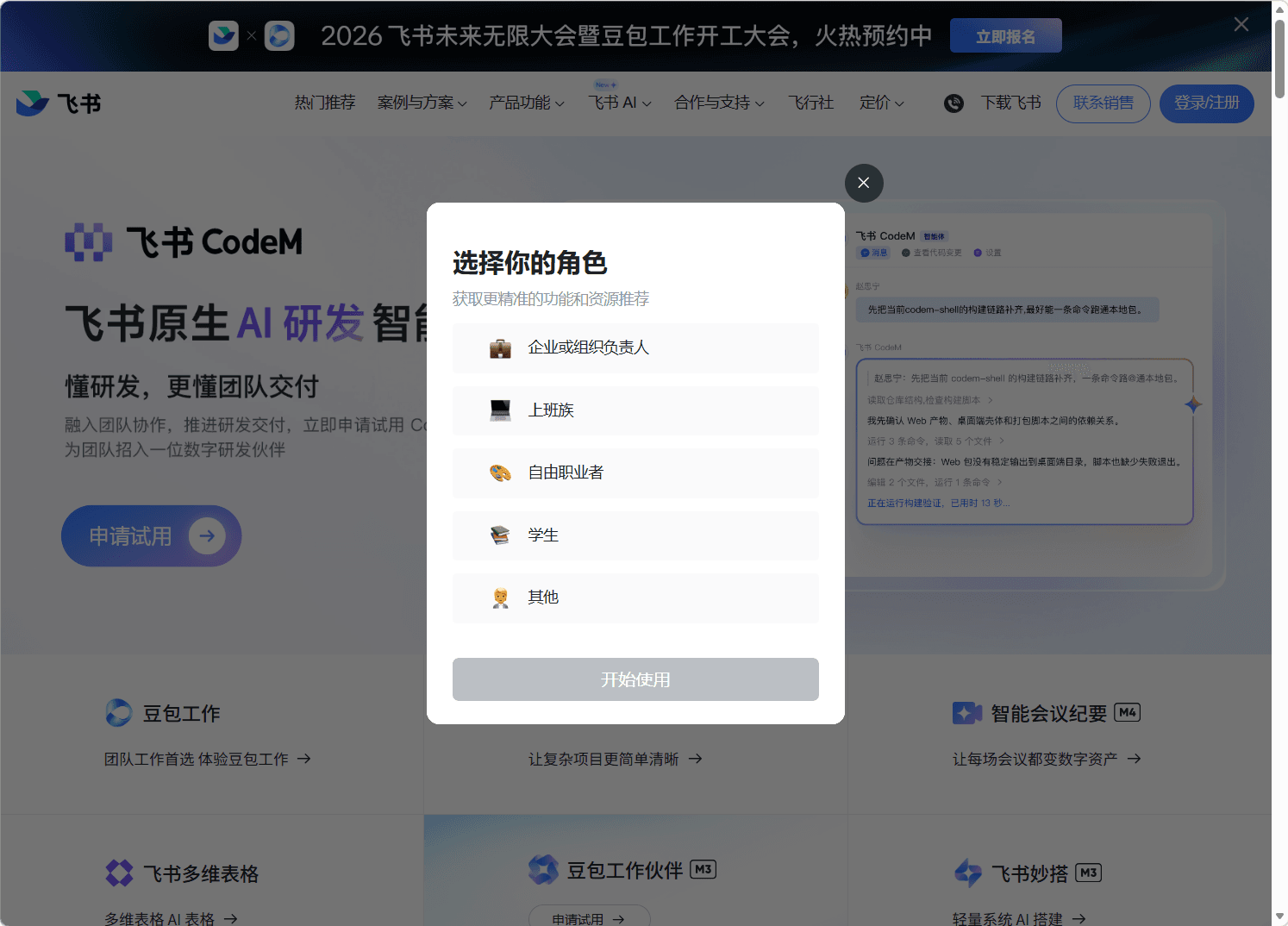Screen dimensions: 1288x926
Task: Click 设置 tab in CodeM preview
Action: [x=988, y=253]
